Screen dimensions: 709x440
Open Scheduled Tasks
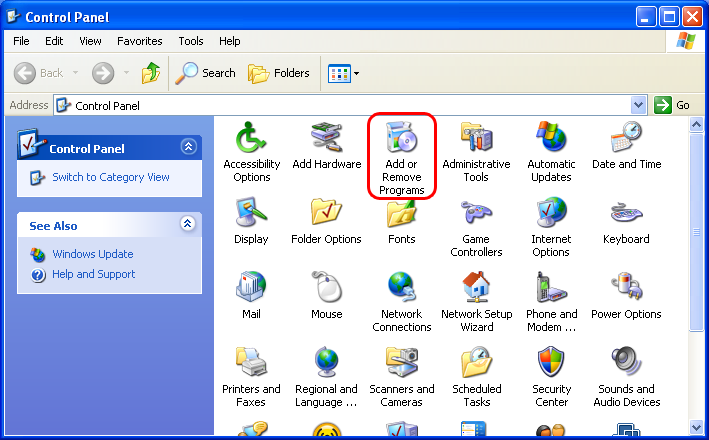(477, 377)
